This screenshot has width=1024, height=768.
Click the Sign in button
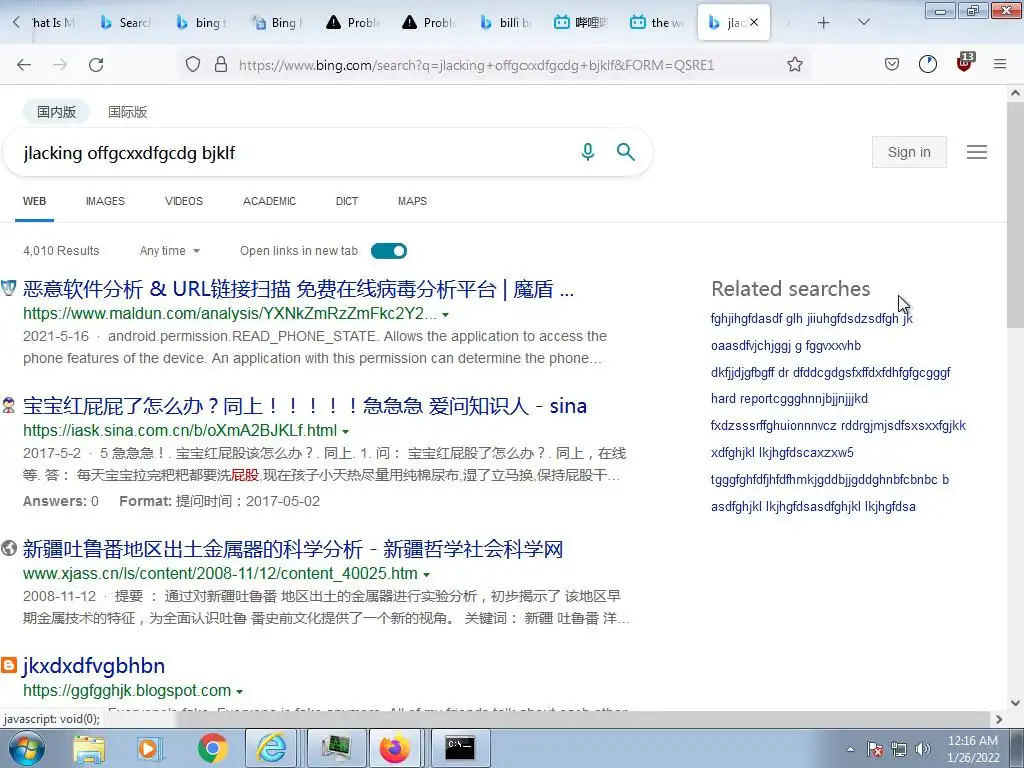pos(909,152)
